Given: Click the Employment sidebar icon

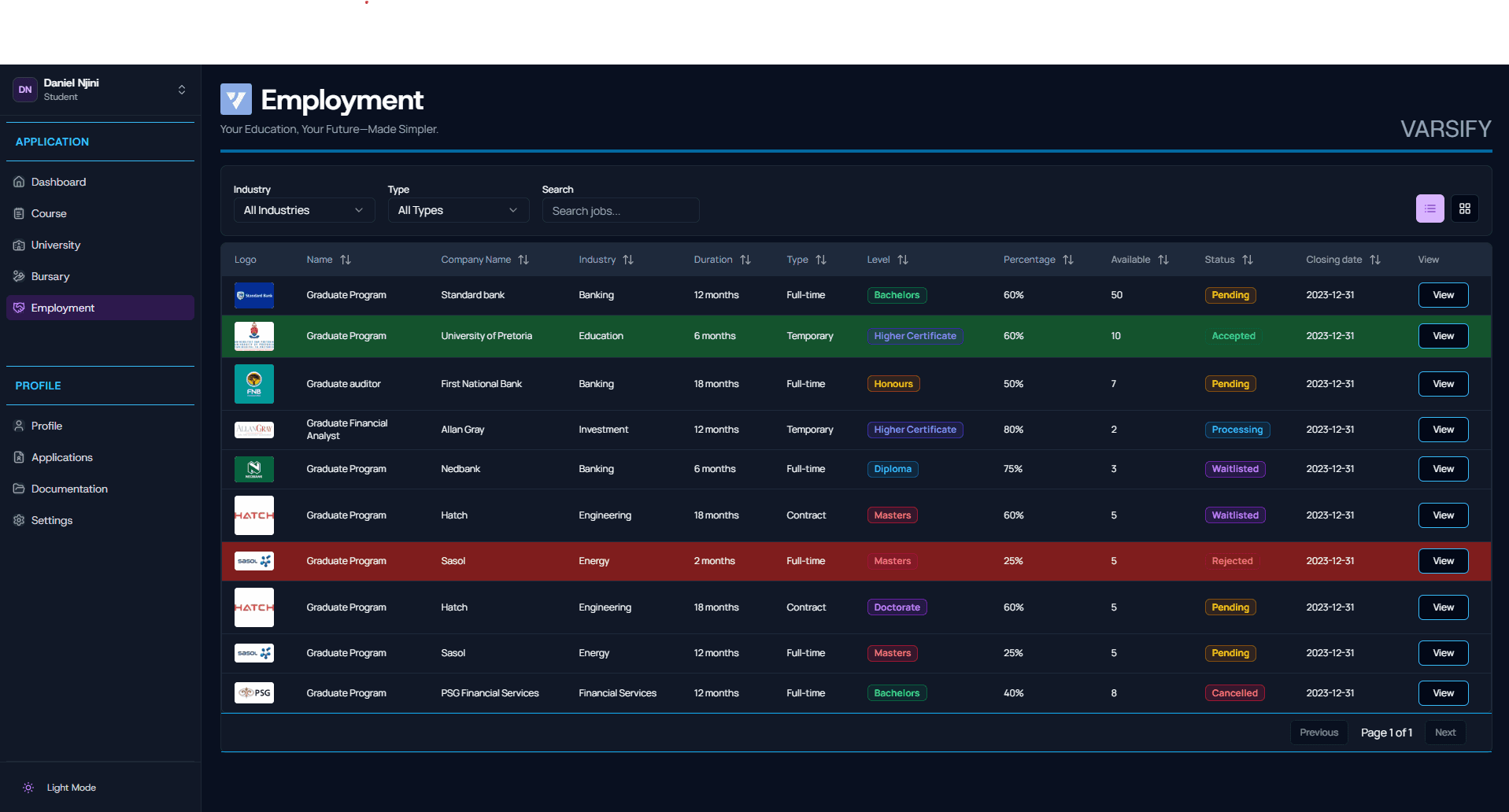Looking at the screenshot, I should point(18,307).
